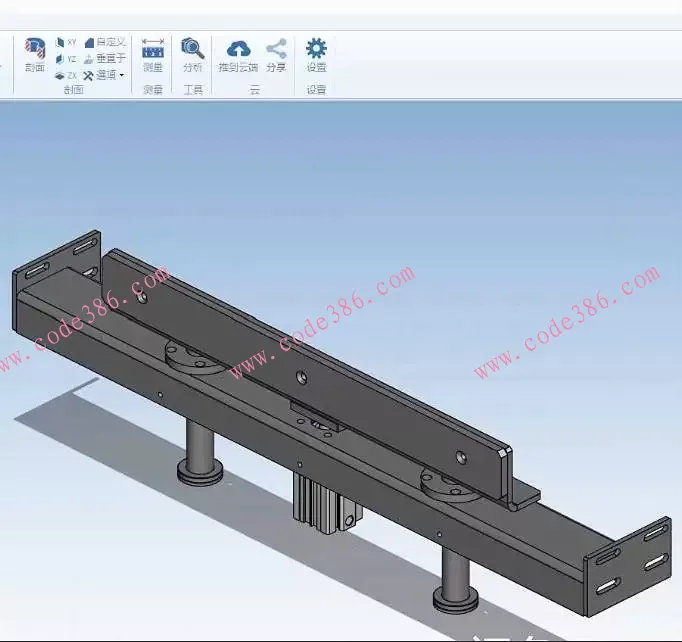Screen dimensions: 682x642
Task: Click 推到云端 push to cloud
Action: click(x=238, y=54)
